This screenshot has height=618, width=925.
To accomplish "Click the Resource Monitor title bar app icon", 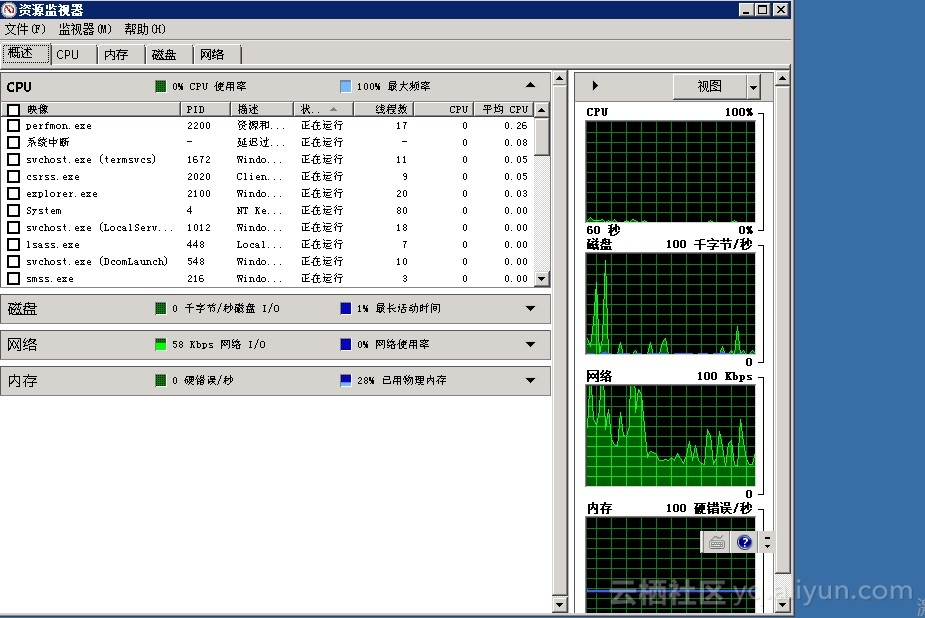I will [x=9, y=9].
